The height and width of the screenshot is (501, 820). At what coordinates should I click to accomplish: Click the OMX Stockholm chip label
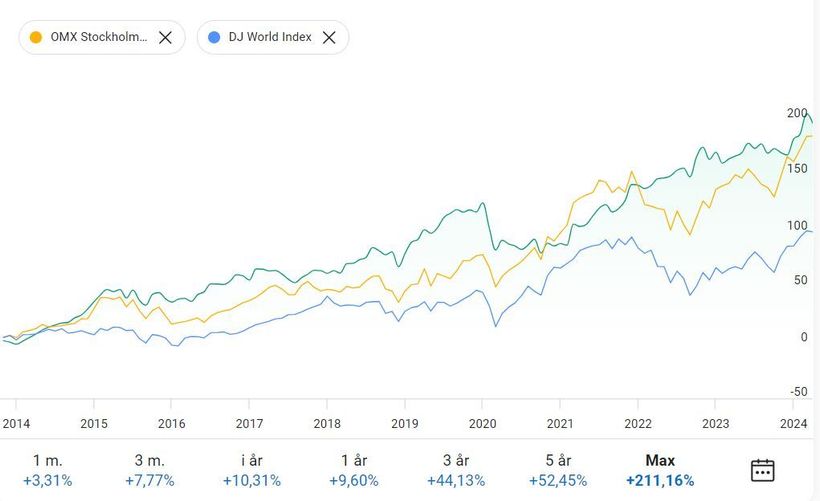(98, 38)
